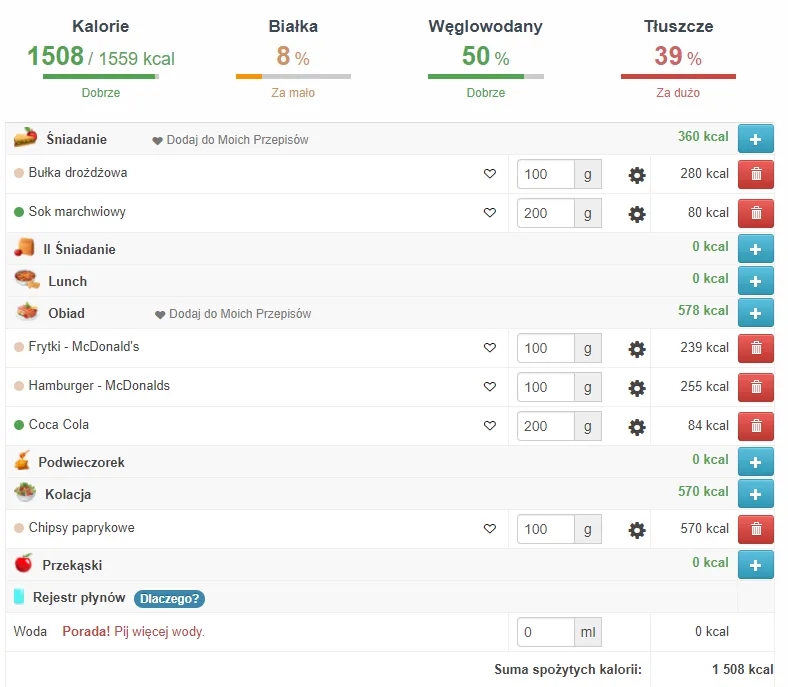The height and width of the screenshot is (687, 788).
Task: Open settings gear for Sok marchwiowy
Action: pos(636,213)
